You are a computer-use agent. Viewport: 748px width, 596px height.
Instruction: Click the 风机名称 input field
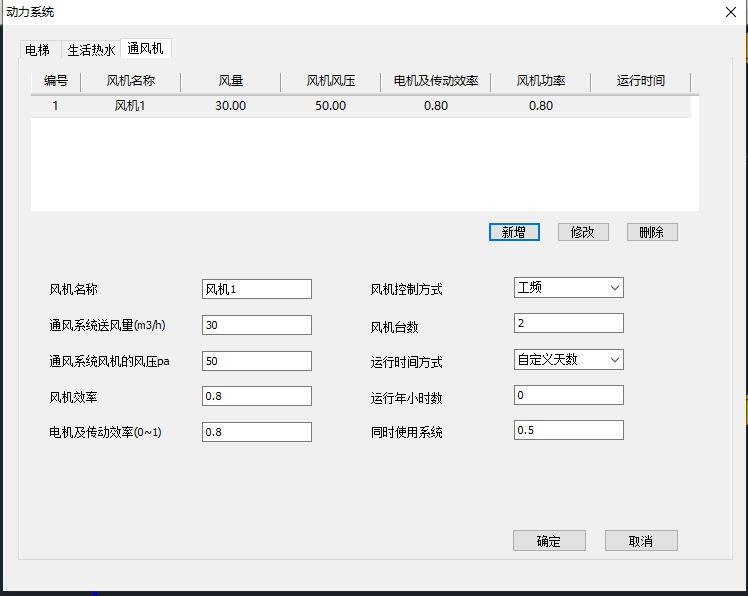[256, 289]
